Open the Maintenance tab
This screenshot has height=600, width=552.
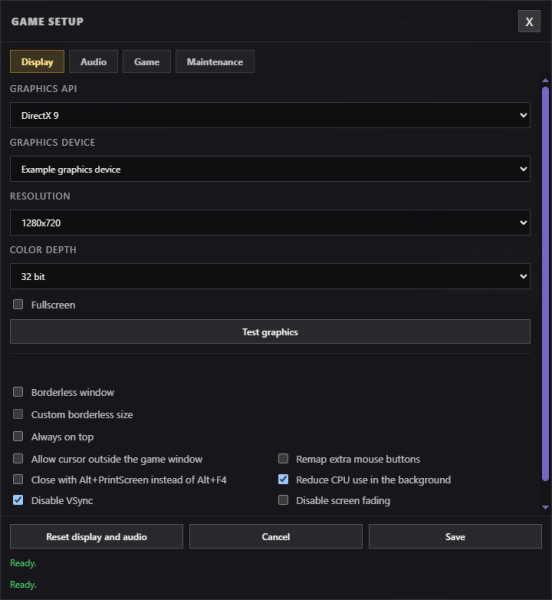coord(215,62)
